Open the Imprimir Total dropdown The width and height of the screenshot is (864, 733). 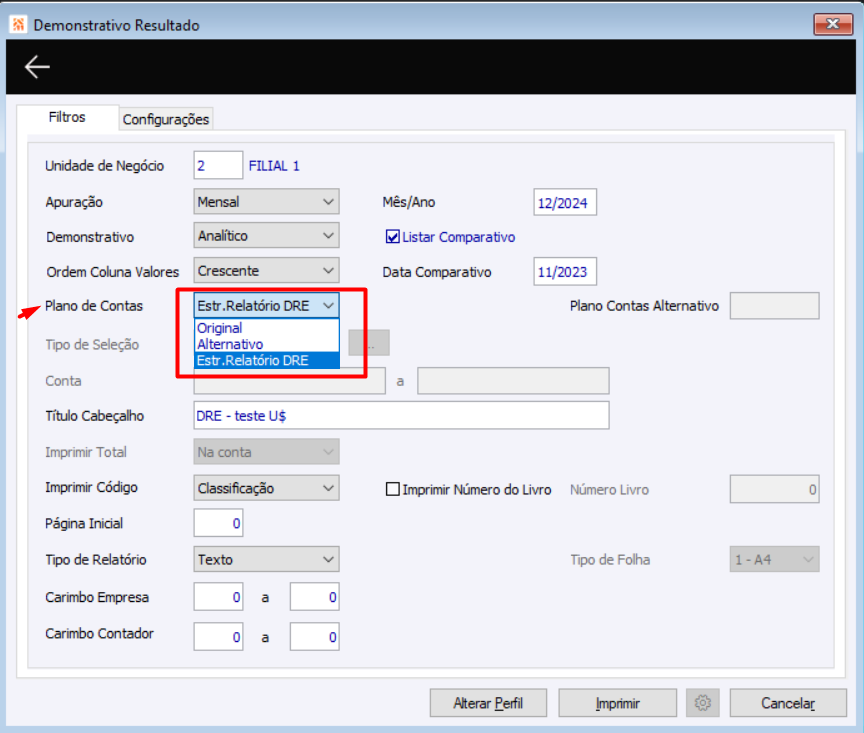pyautogui.click(x=266, y=452)
